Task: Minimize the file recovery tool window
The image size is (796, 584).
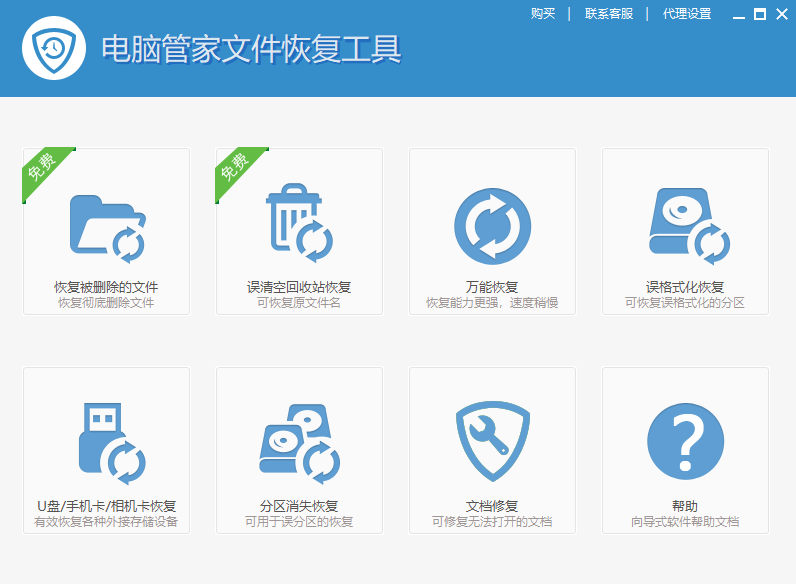Action: click(x=739, y=15)
